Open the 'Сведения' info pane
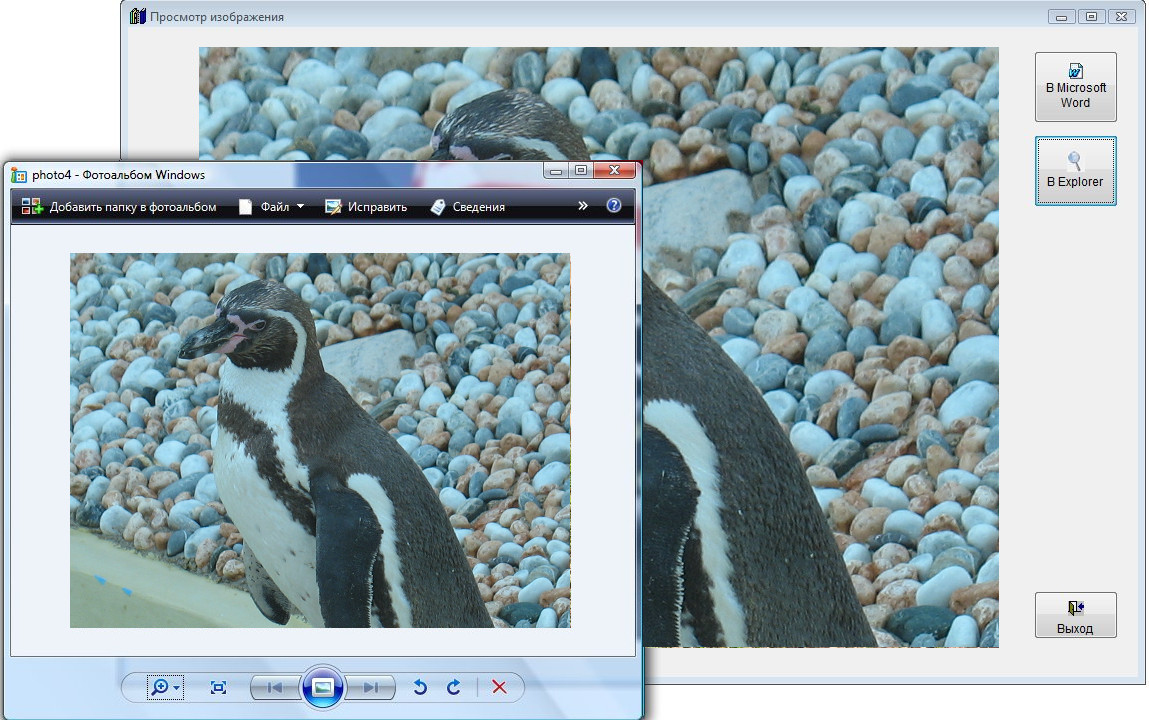The width and height of the screenshot is (1149, 720). pos(468,207)
